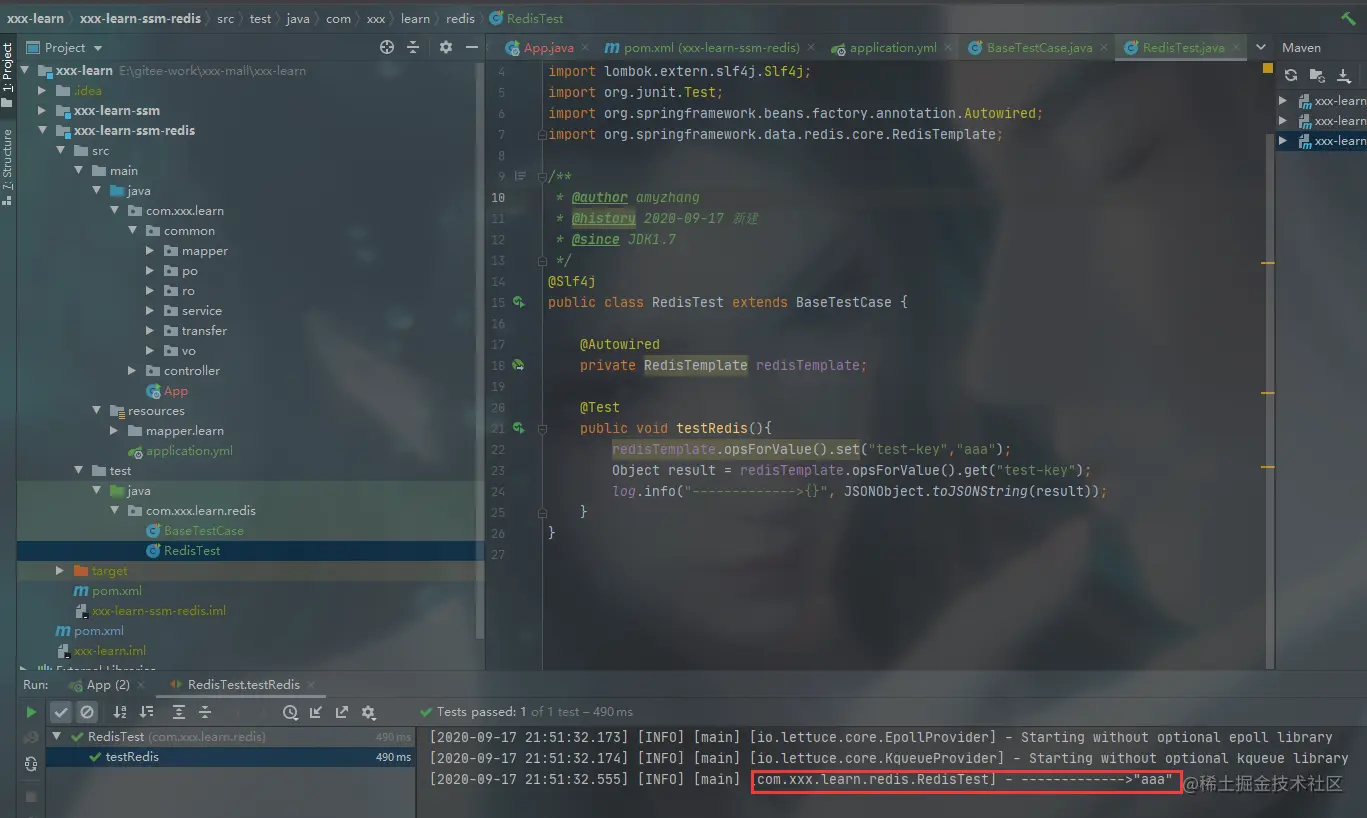Click on 'redisTemplate' field name on line 18
Screen dimensions: 1367x818
tap(809, 365)
